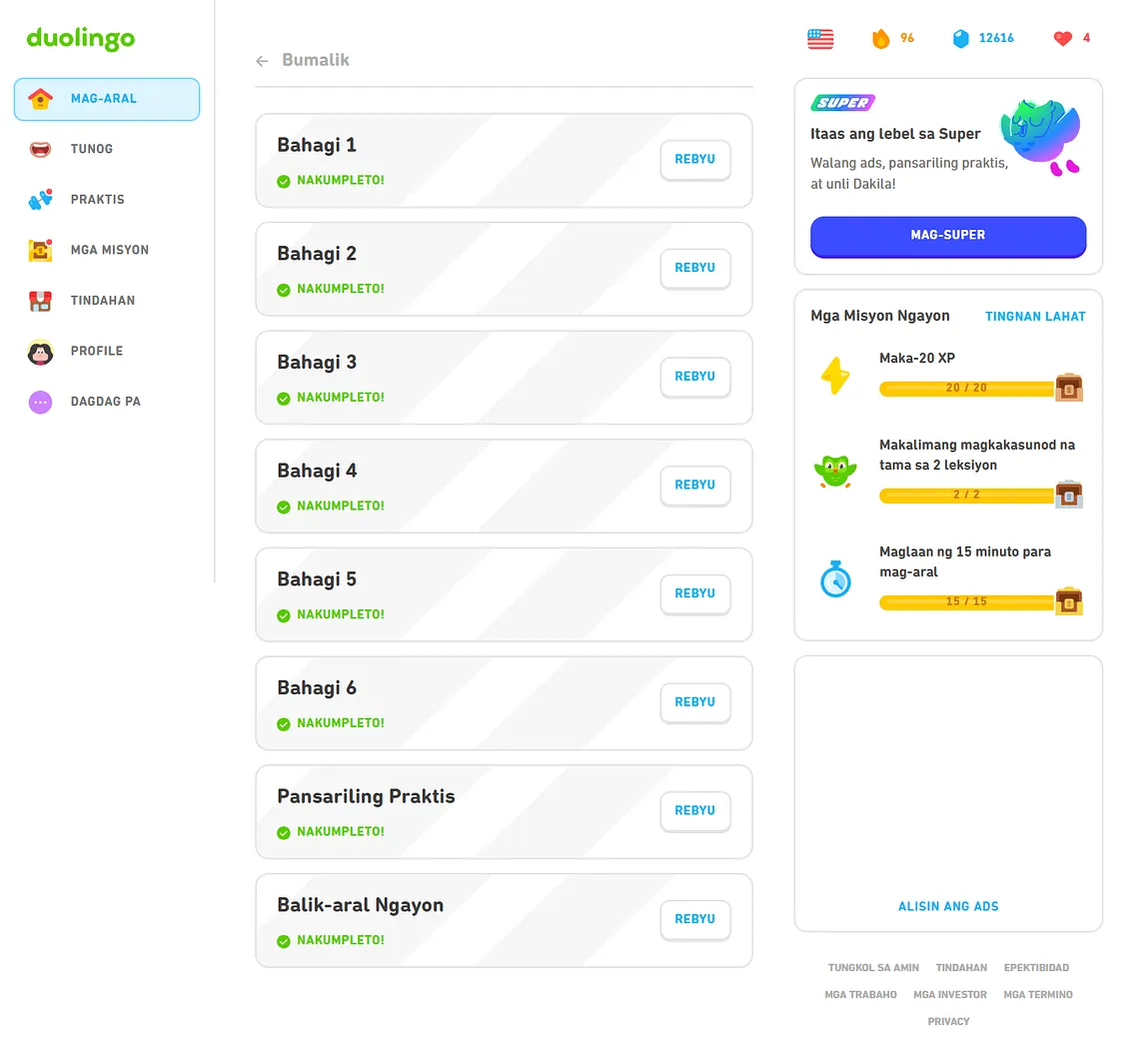Select the green checkmark on Bahagi 1

click(x=284, y=182)
